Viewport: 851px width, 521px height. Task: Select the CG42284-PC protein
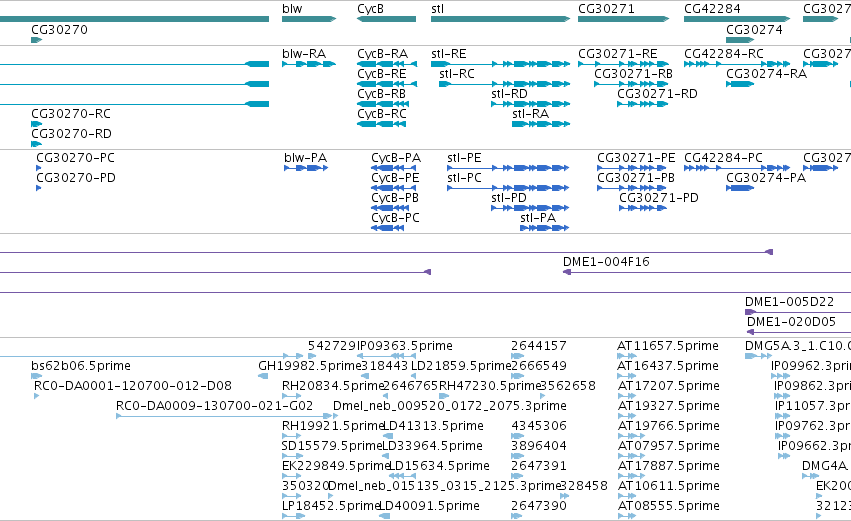click(x=736, y=168)
